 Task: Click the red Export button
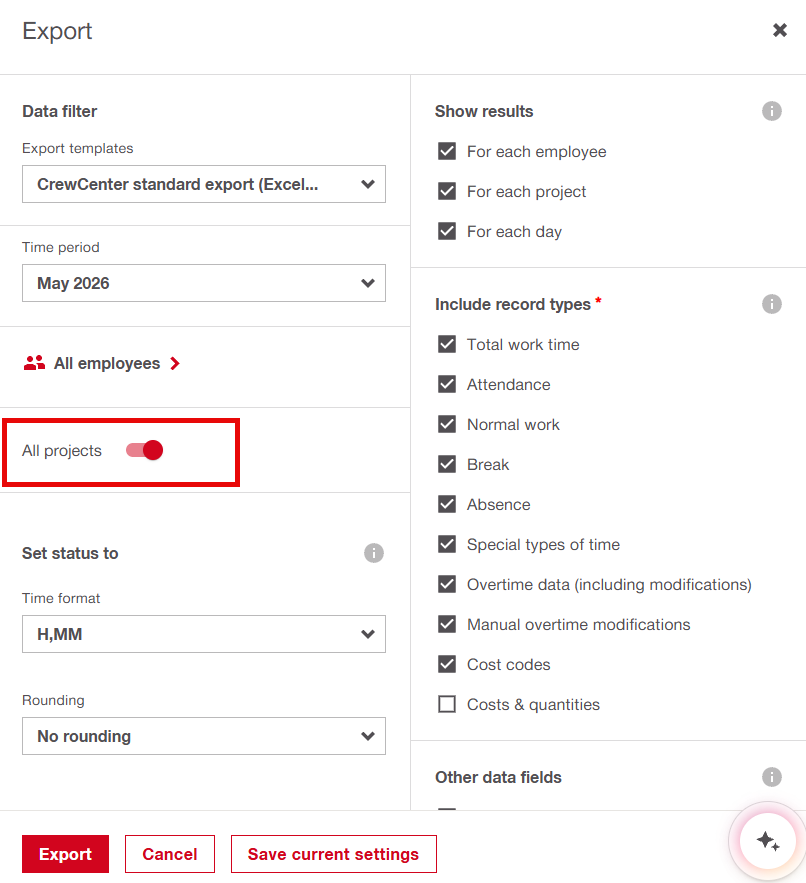pos(65,854)
